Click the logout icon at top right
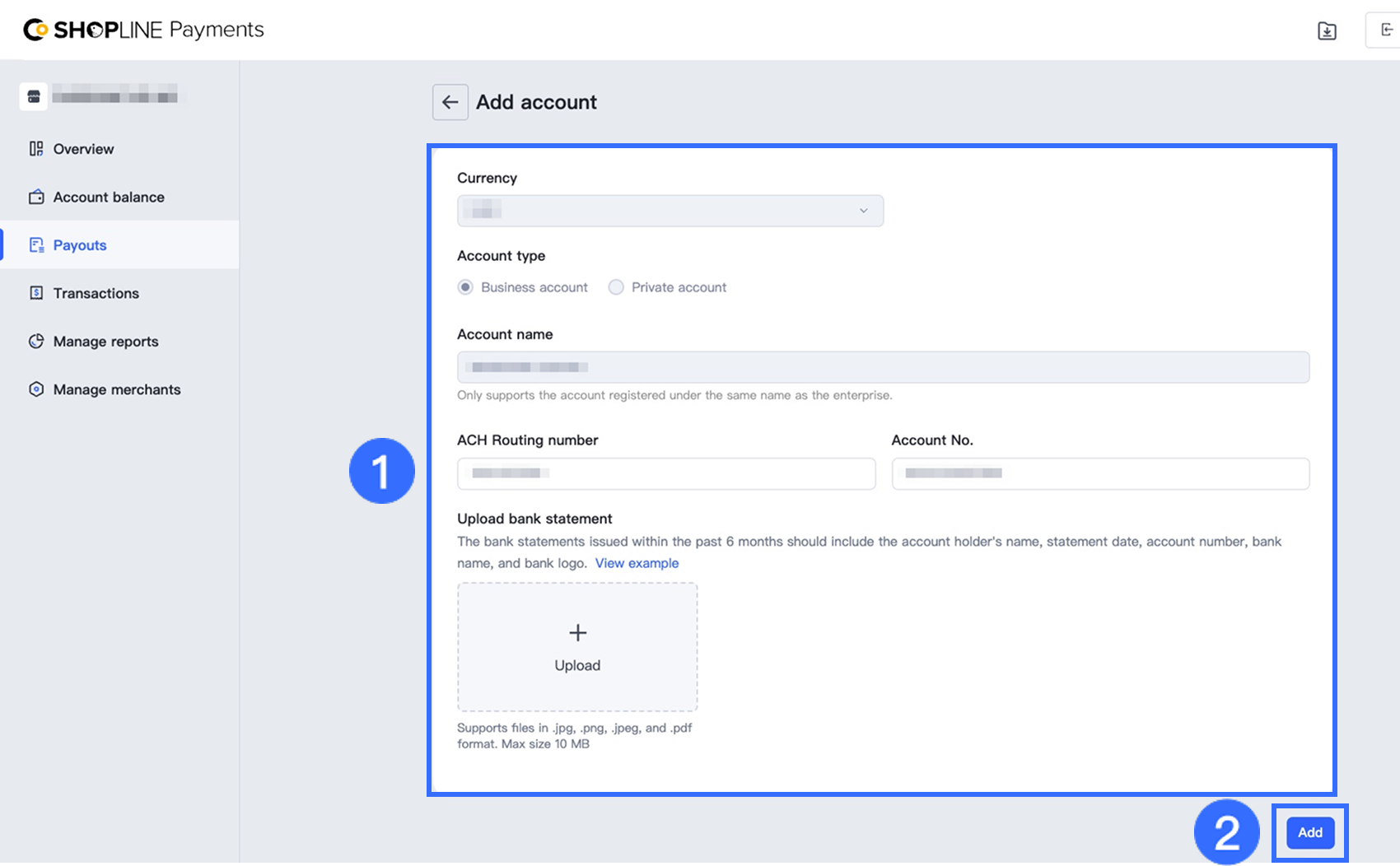Image resolution: width=1400 pixels, height=866 pixels. click(1387, 30)
